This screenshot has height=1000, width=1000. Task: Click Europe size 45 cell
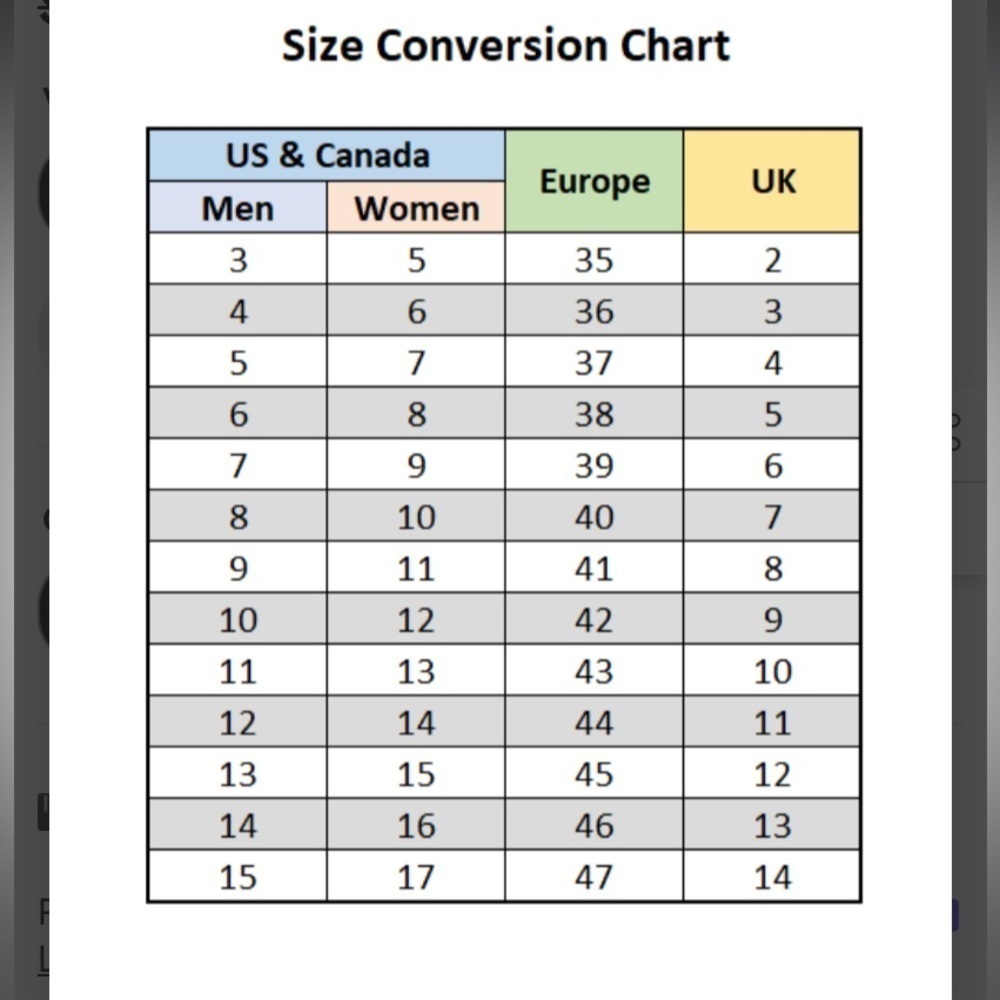point(594,774)
